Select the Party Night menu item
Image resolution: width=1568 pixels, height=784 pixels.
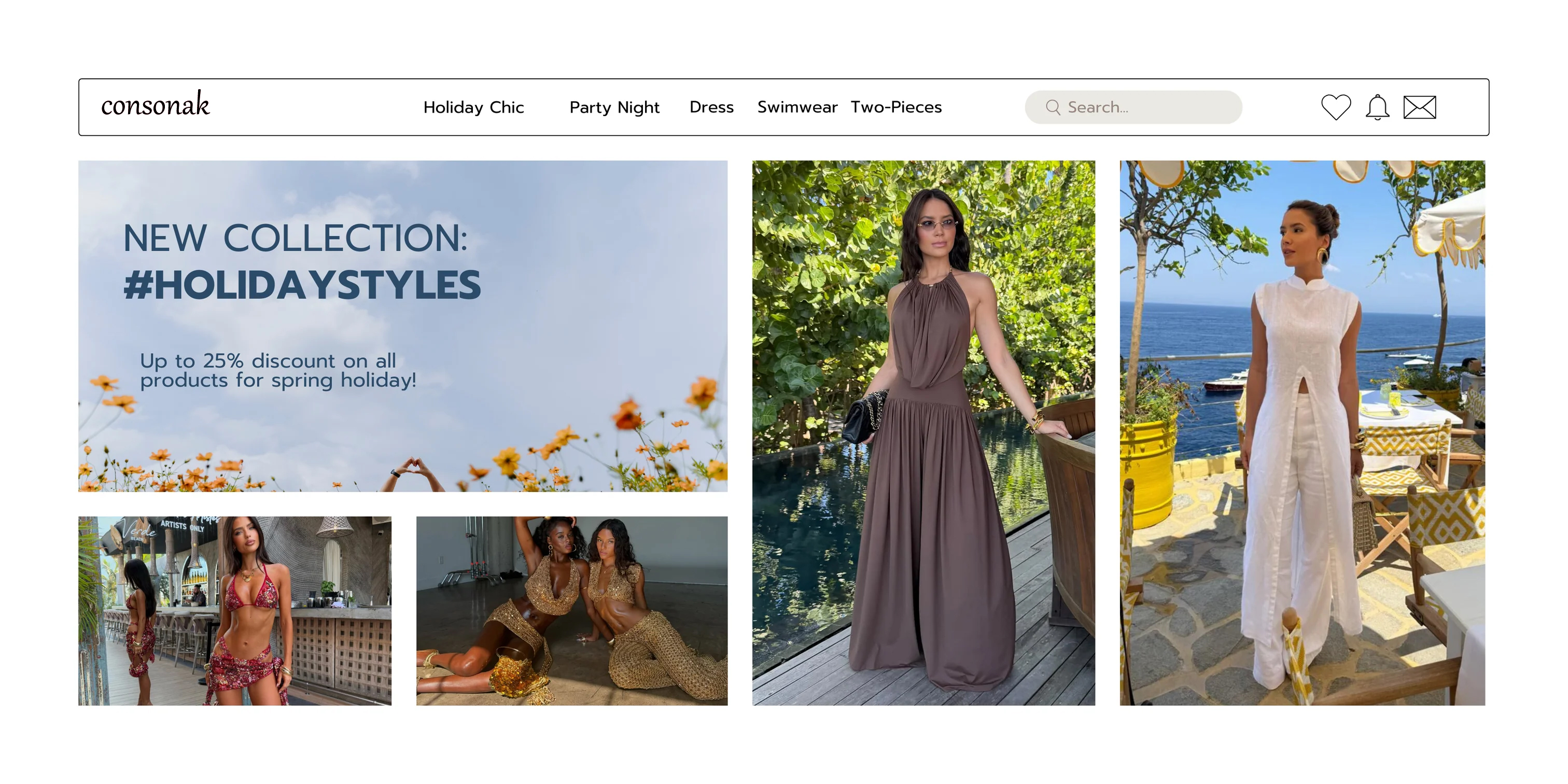coord(614,107)
